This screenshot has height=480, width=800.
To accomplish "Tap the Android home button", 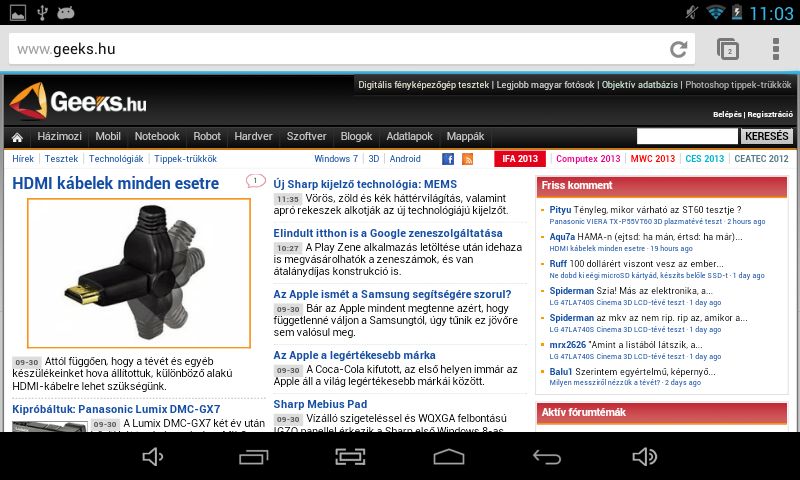I will tap(449, 457).
